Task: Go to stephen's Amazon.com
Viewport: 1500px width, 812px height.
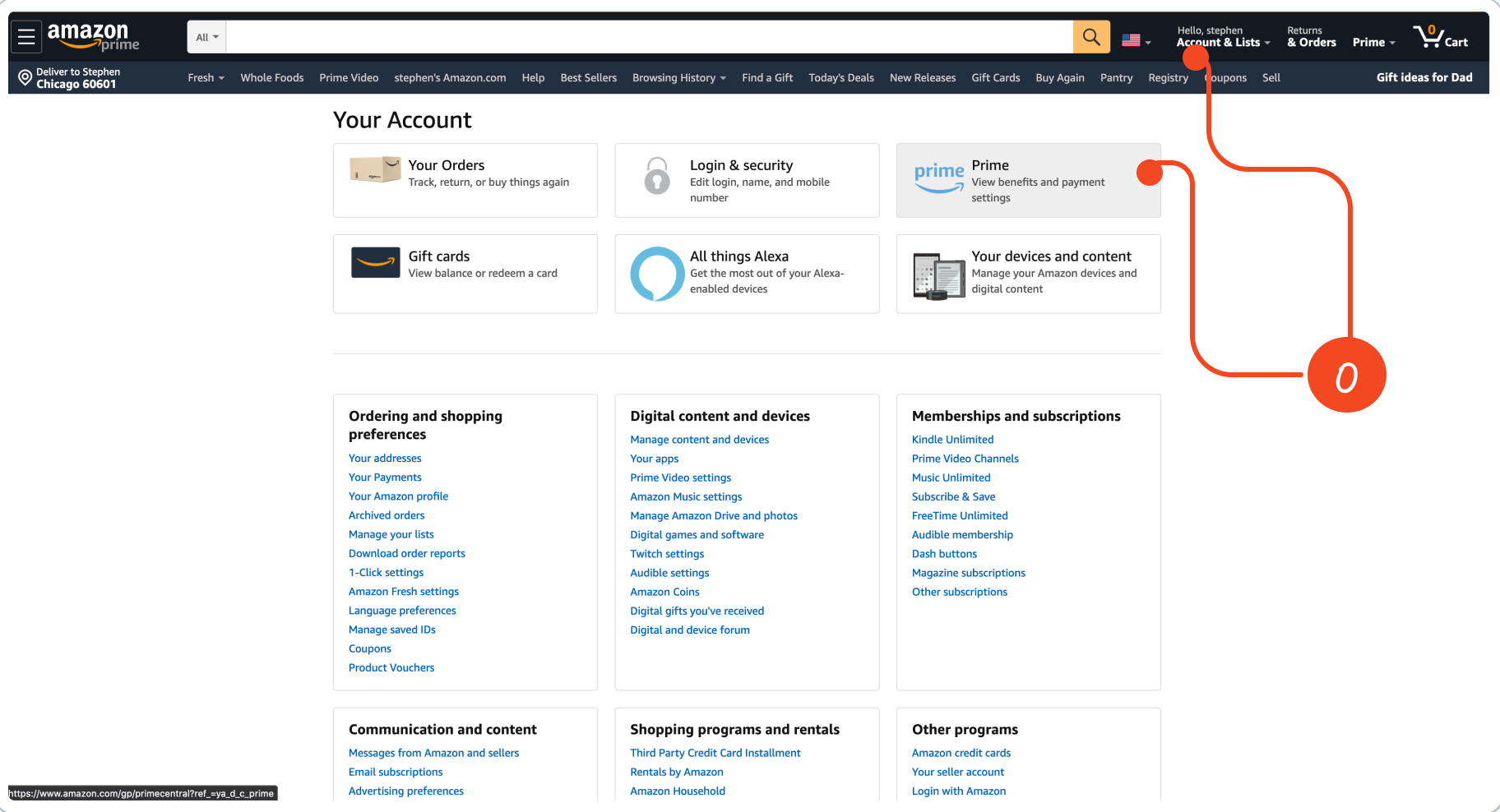Action: [450, 78]
